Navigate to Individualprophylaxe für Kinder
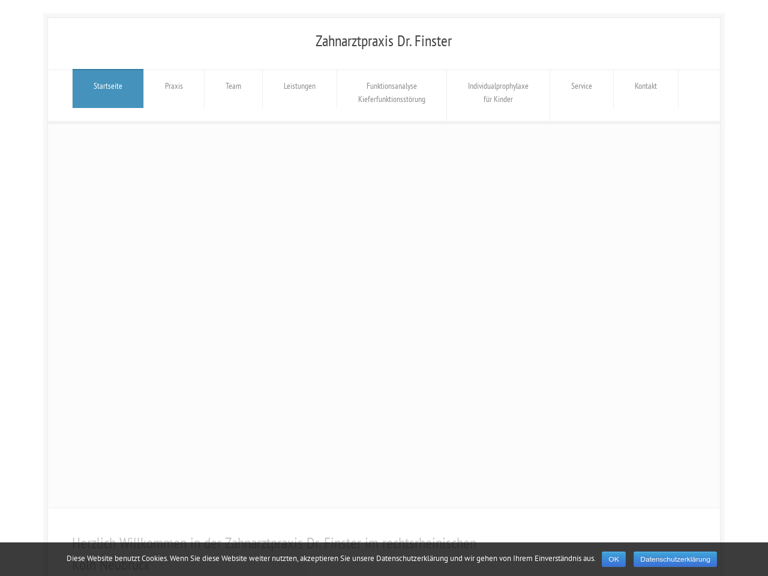The height and width of the screenshot is (576, 768). (x=498, y=92)
